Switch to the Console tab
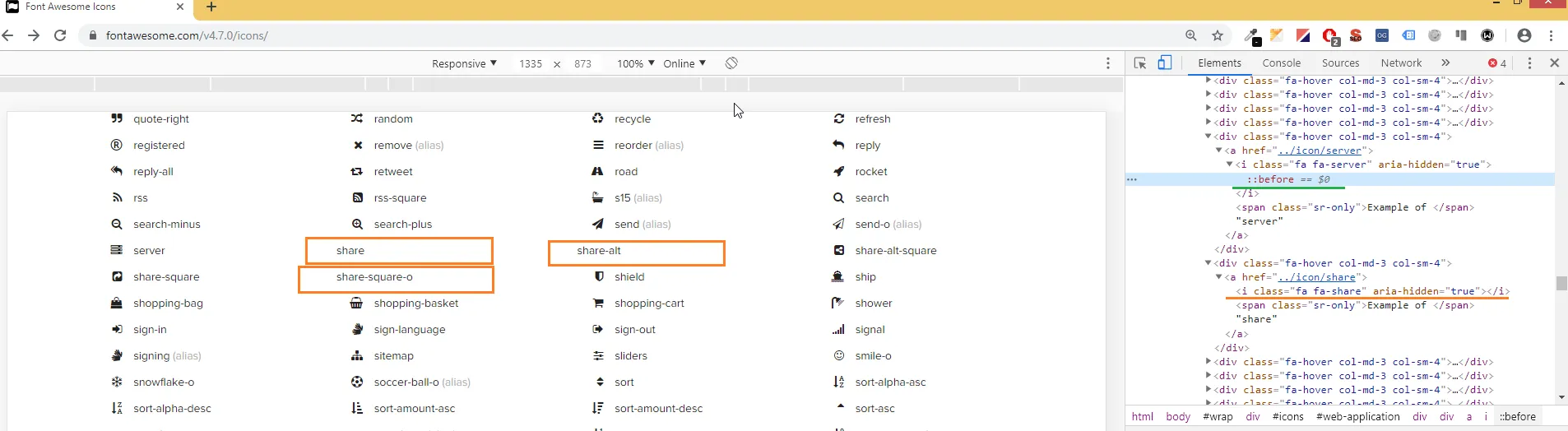 1281,63
